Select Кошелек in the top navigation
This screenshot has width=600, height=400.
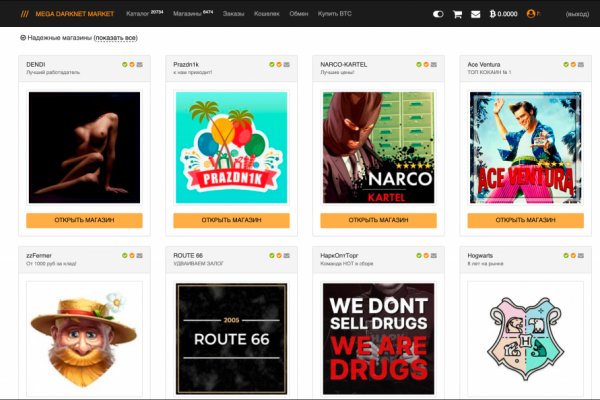268,14
